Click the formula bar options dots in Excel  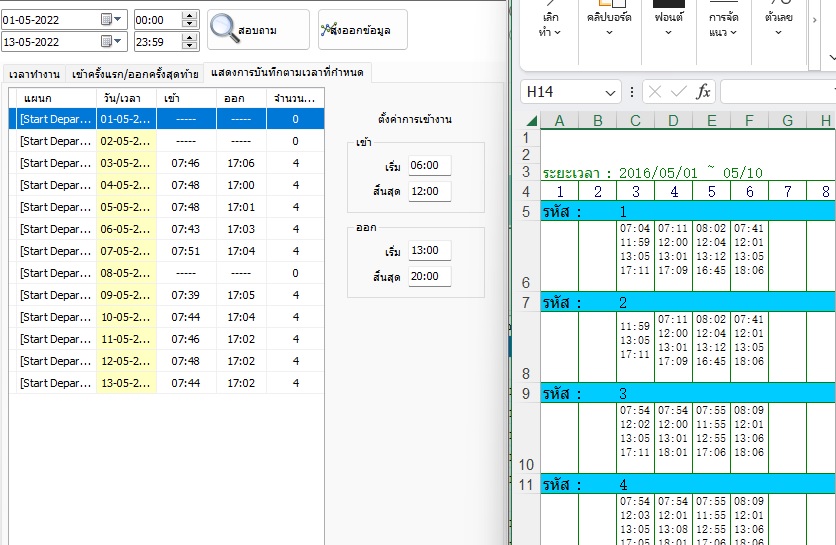[x=632, y=92]
